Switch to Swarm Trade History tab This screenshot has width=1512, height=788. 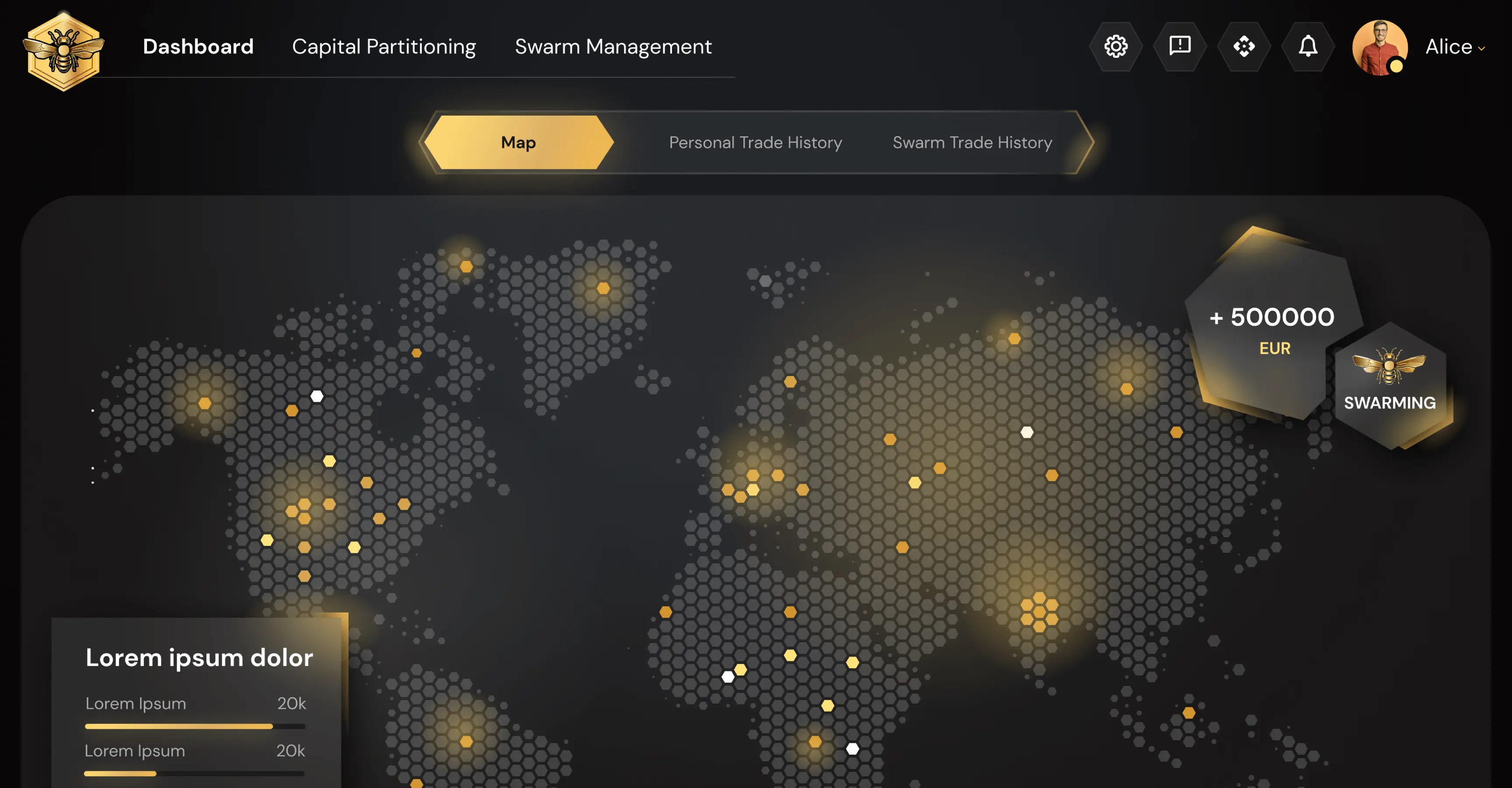point(972,142)
